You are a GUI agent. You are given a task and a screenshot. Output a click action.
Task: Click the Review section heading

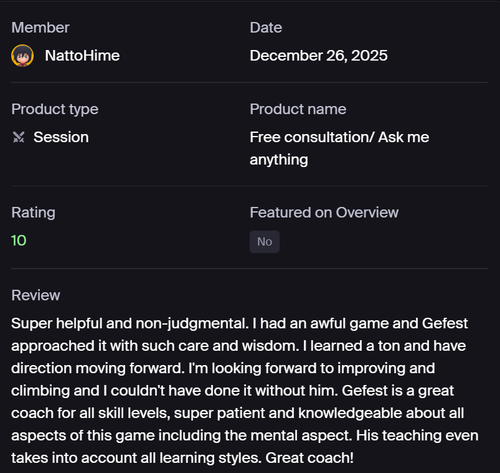click(x=36, y=295)
